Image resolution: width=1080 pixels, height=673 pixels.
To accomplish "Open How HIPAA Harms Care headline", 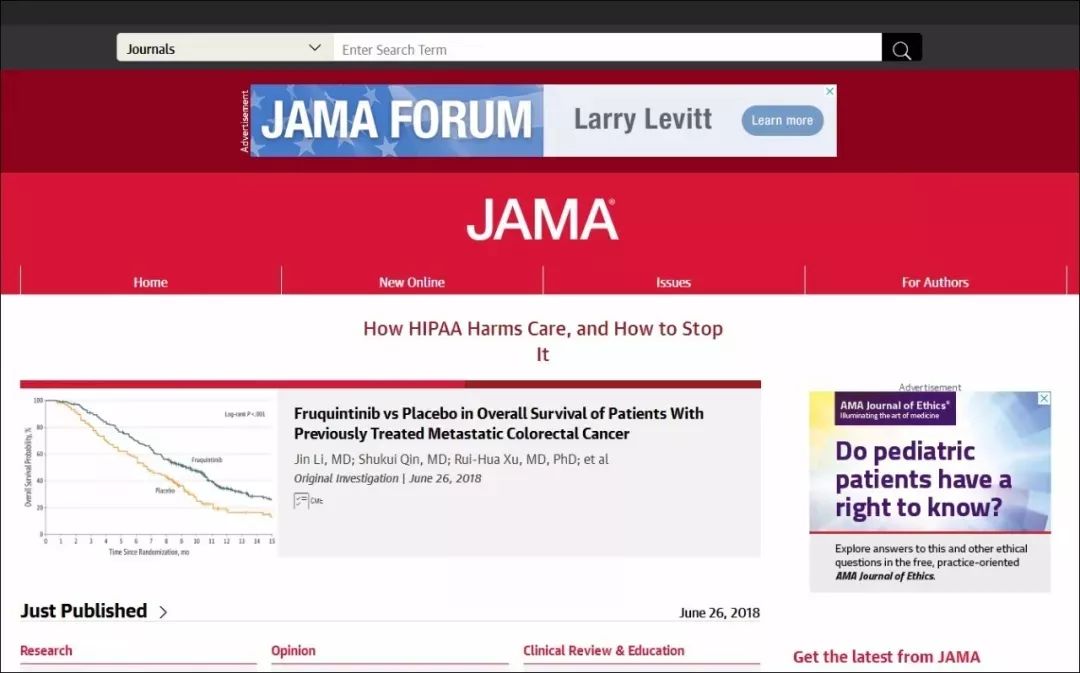I will (543, 341).
